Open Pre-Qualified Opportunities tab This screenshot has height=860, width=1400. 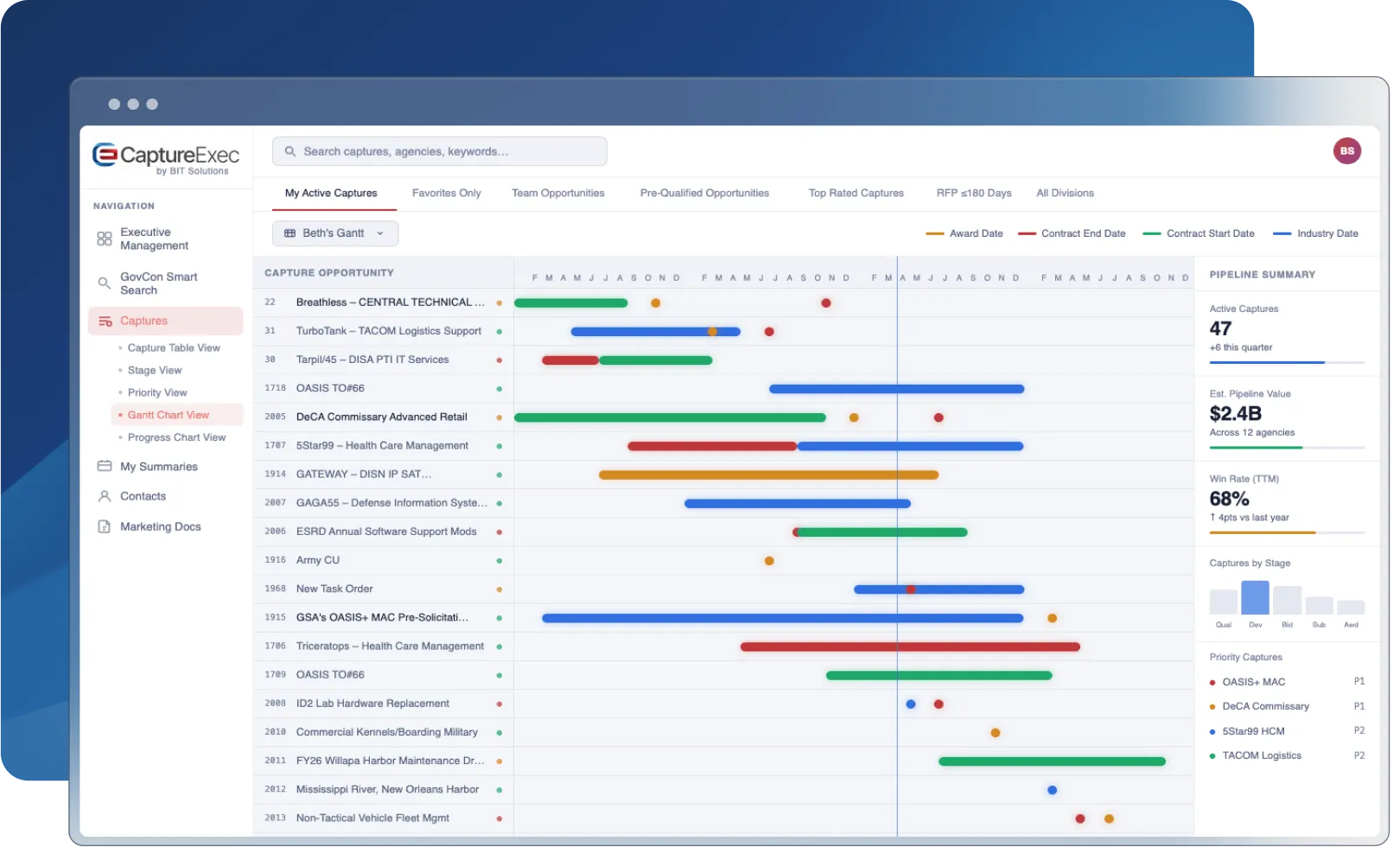[x=704, y=194]
